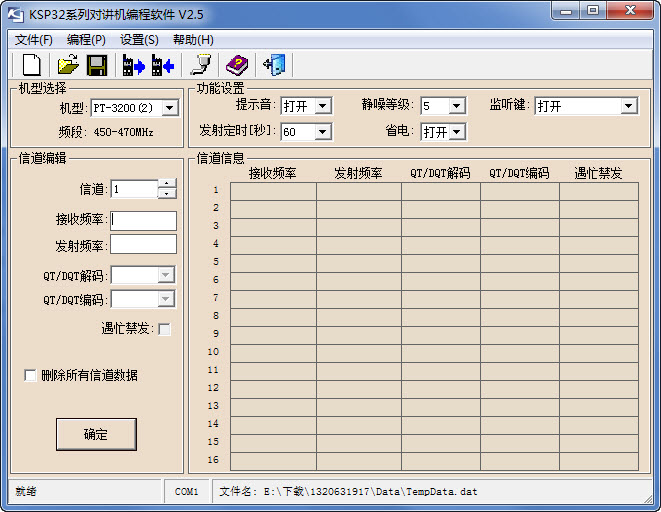This screenshot has width=661, height=512.
Task: Click the 确定 button
Action: point(96,434)
